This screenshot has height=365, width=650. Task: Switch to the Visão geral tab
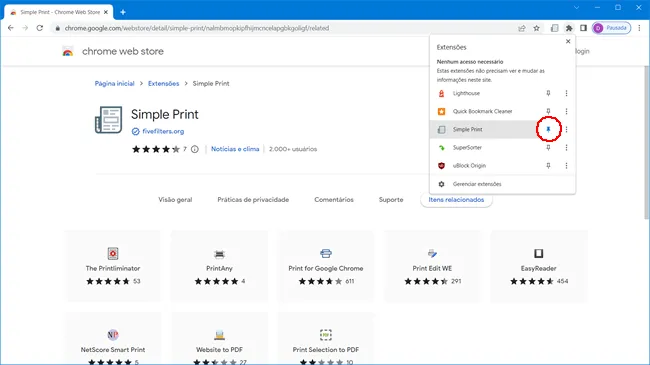click(175, 200)
